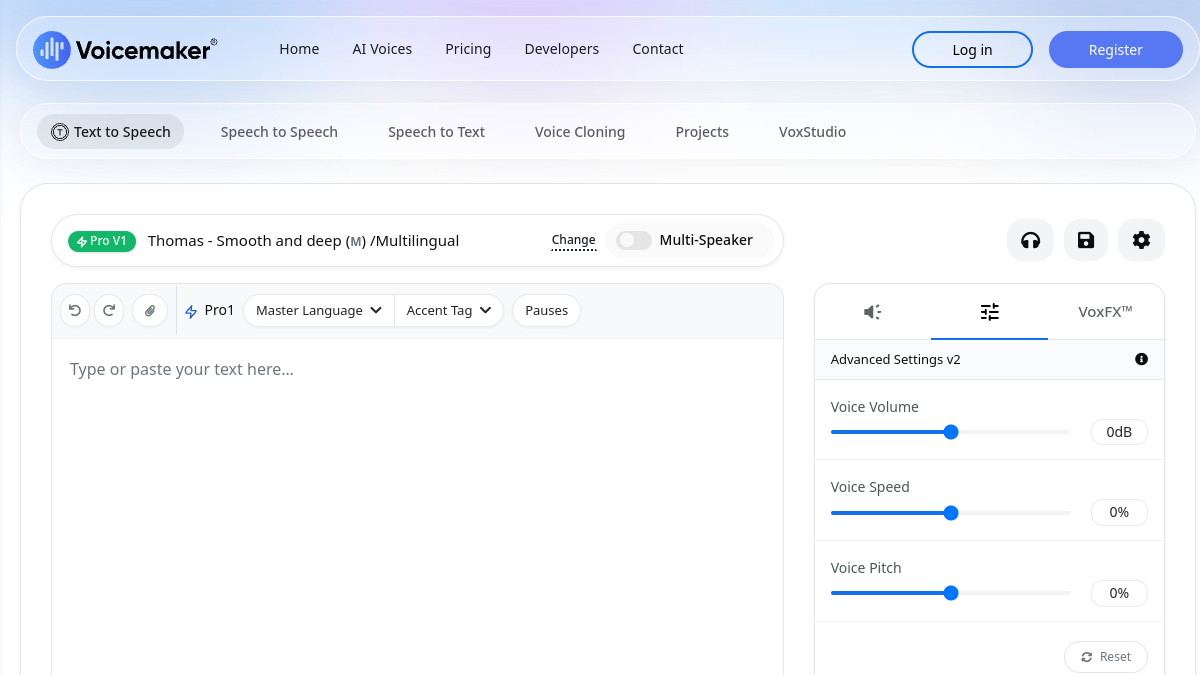Open the Accent Tag dropdown

449,311
